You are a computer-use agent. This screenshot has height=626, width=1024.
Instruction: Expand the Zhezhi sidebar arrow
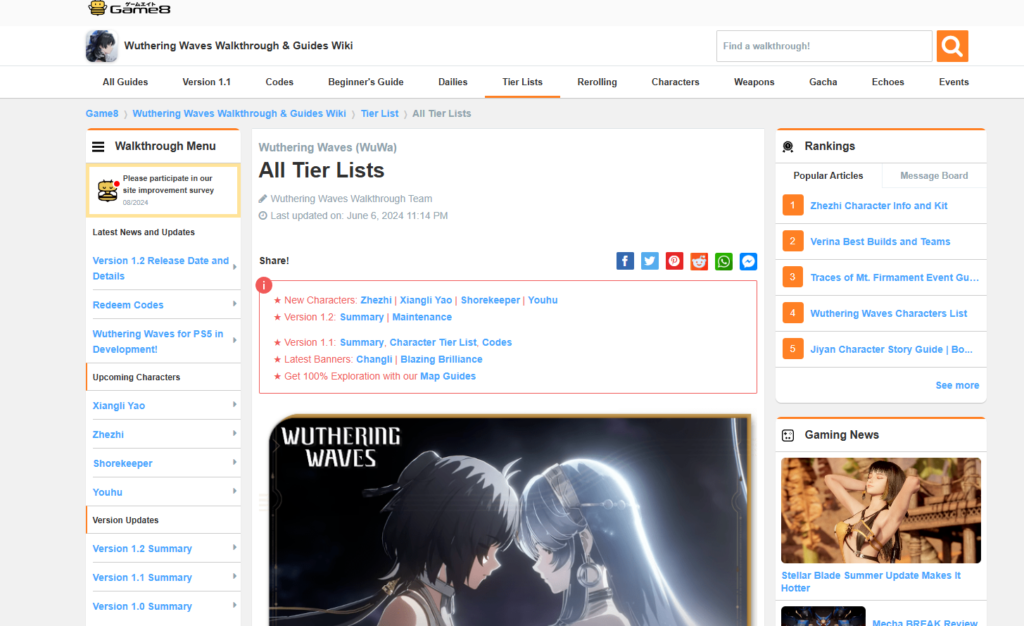tap(234, 433)
